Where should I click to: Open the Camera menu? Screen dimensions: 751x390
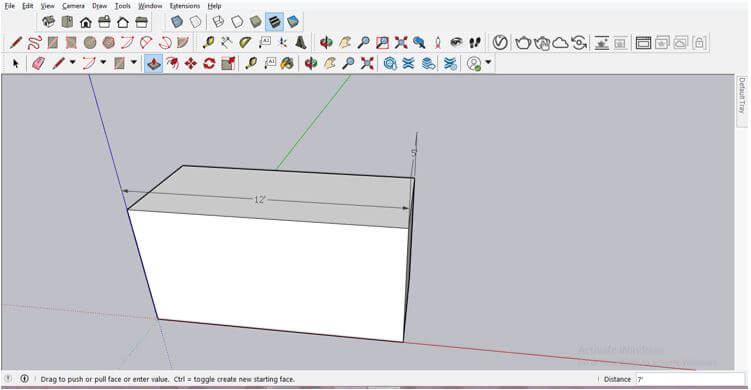point(73,6)
